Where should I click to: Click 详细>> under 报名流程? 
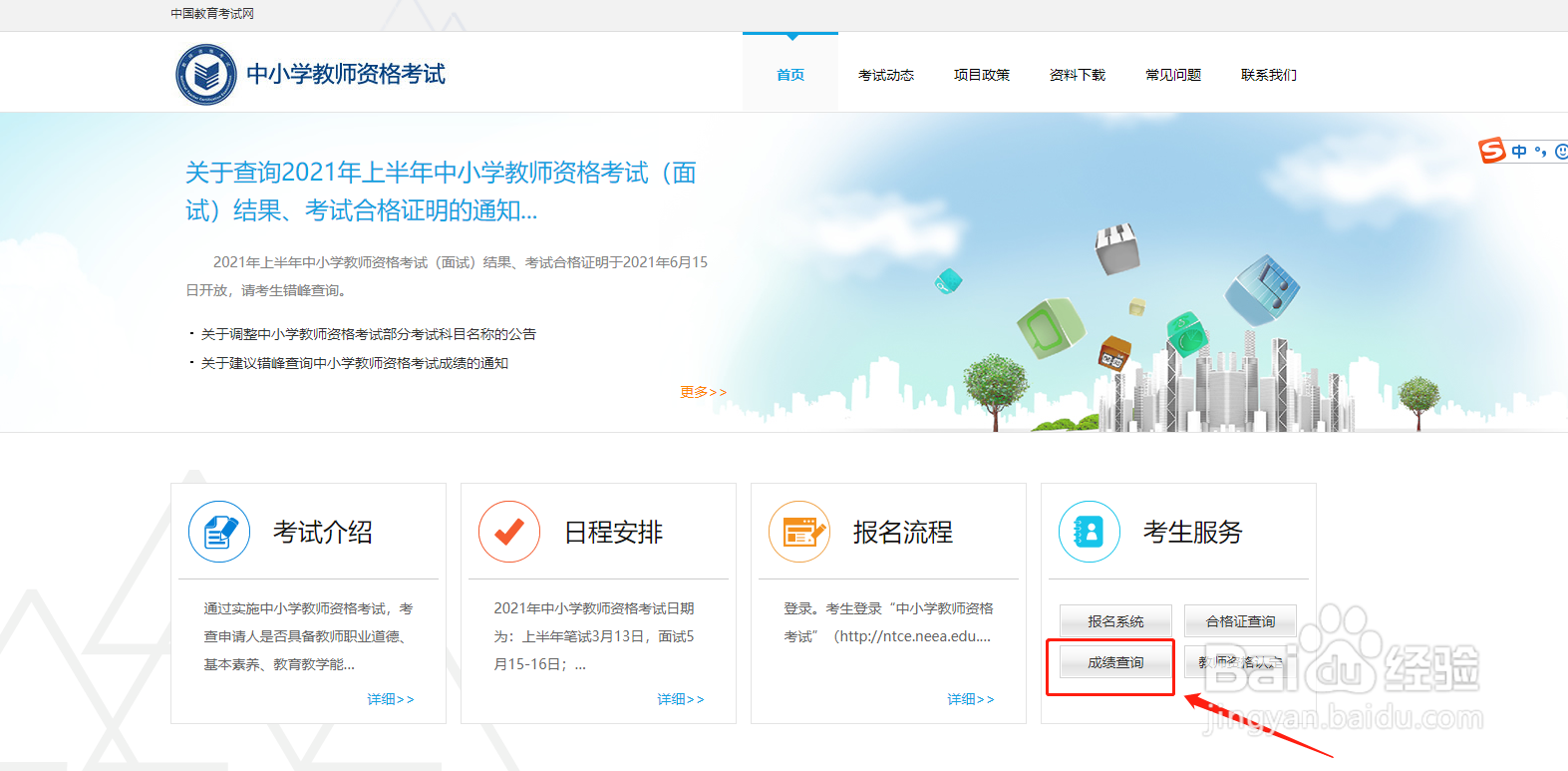tap(970, 699)
